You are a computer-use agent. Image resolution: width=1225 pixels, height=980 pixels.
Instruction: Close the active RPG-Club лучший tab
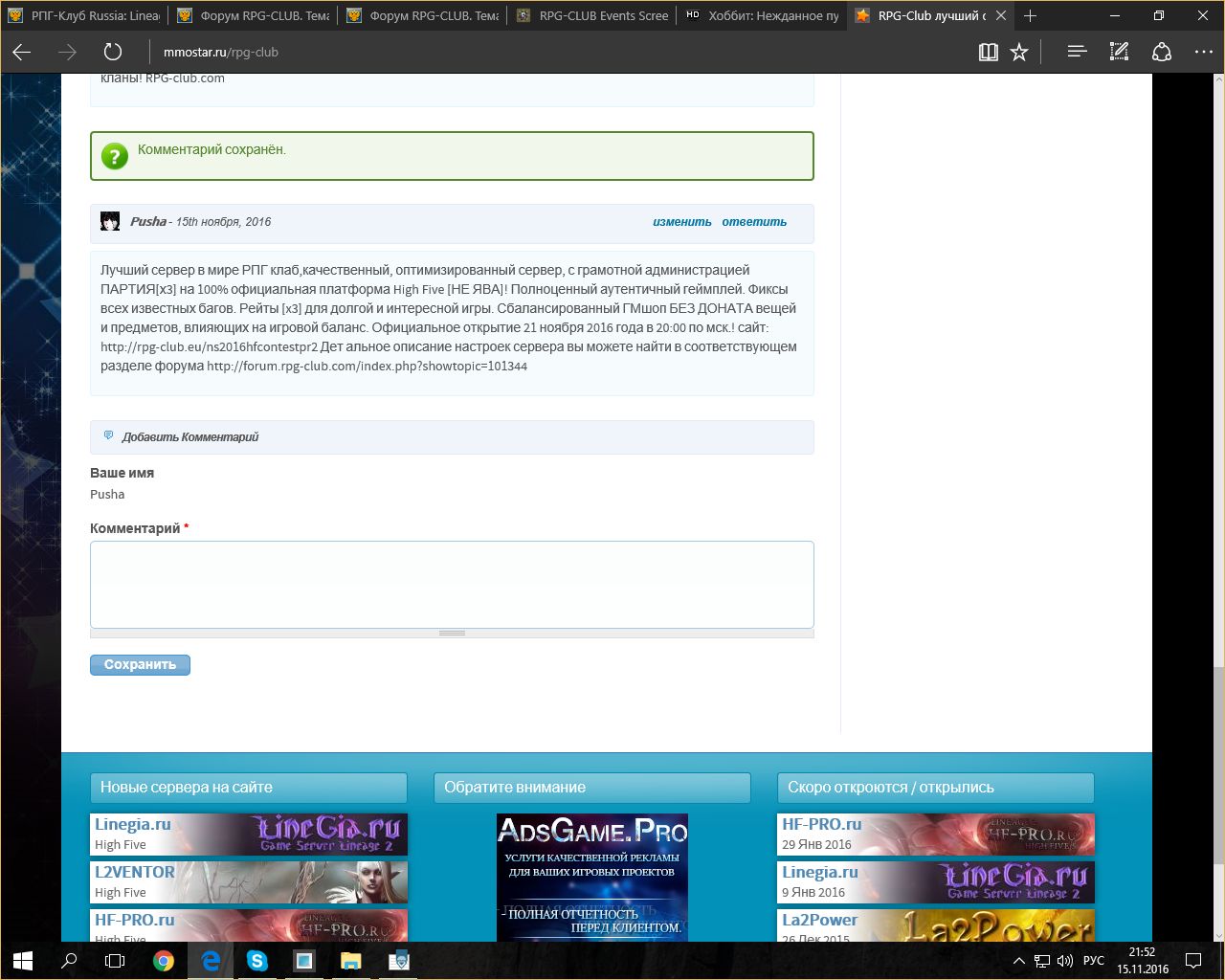1001,15
